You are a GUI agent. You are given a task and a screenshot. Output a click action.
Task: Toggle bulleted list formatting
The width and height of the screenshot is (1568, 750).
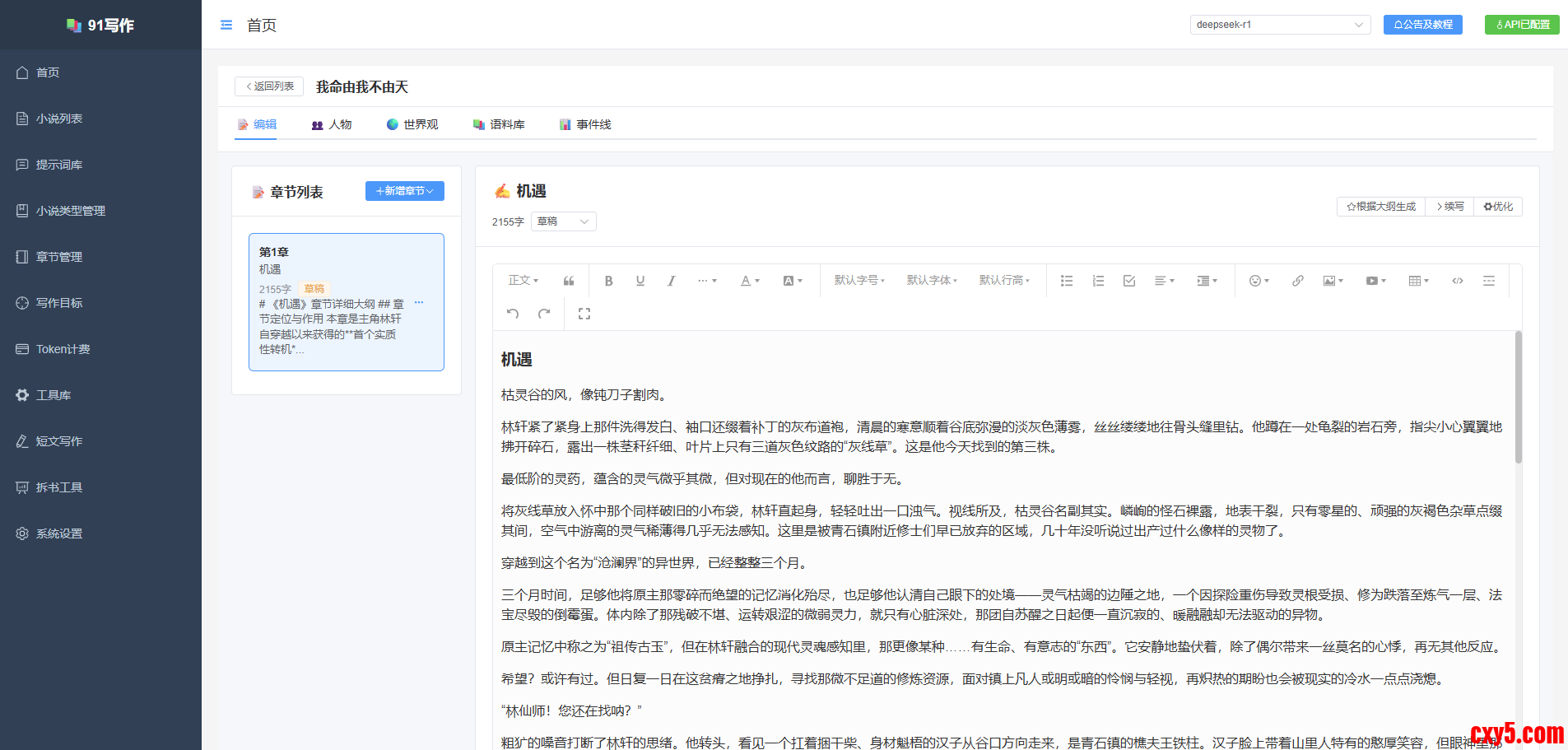pos(1066,281)
